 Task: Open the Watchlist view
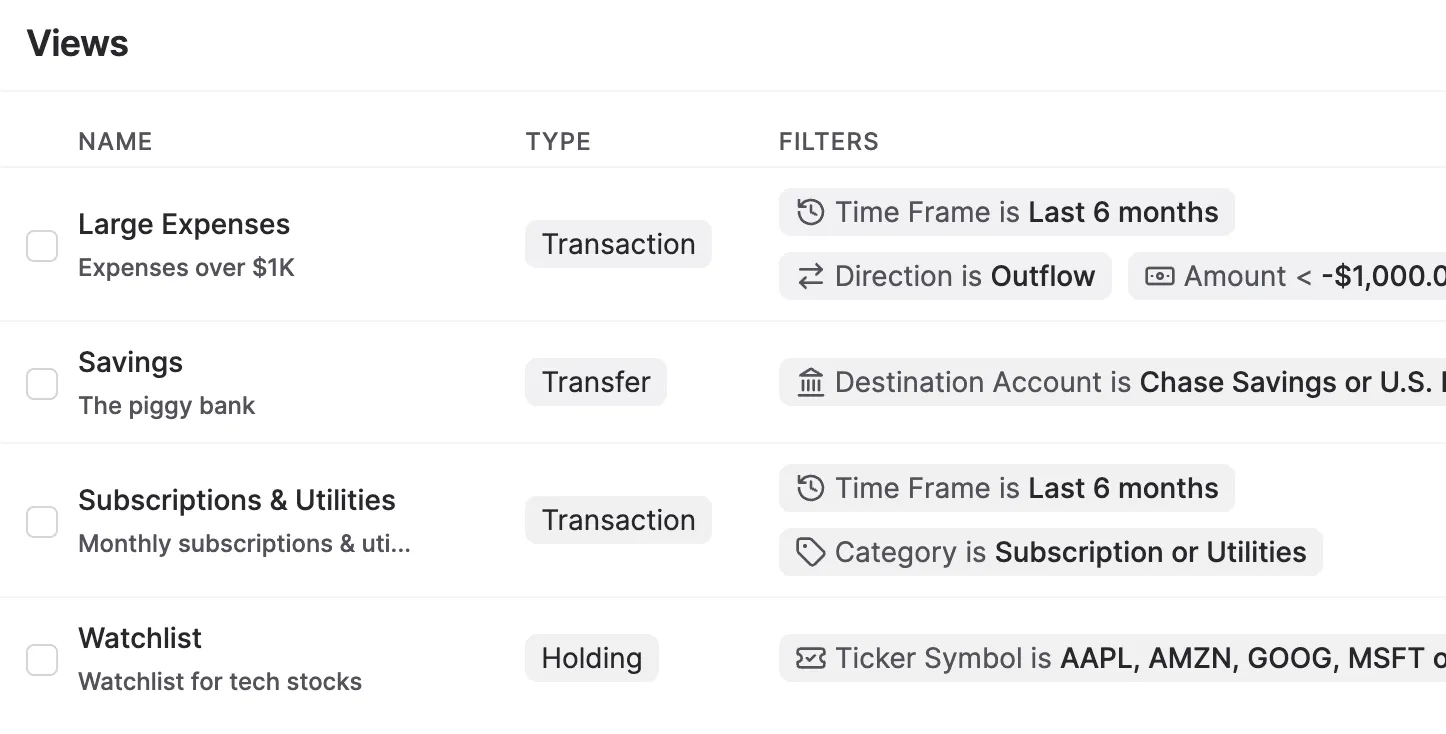point(139,638)
